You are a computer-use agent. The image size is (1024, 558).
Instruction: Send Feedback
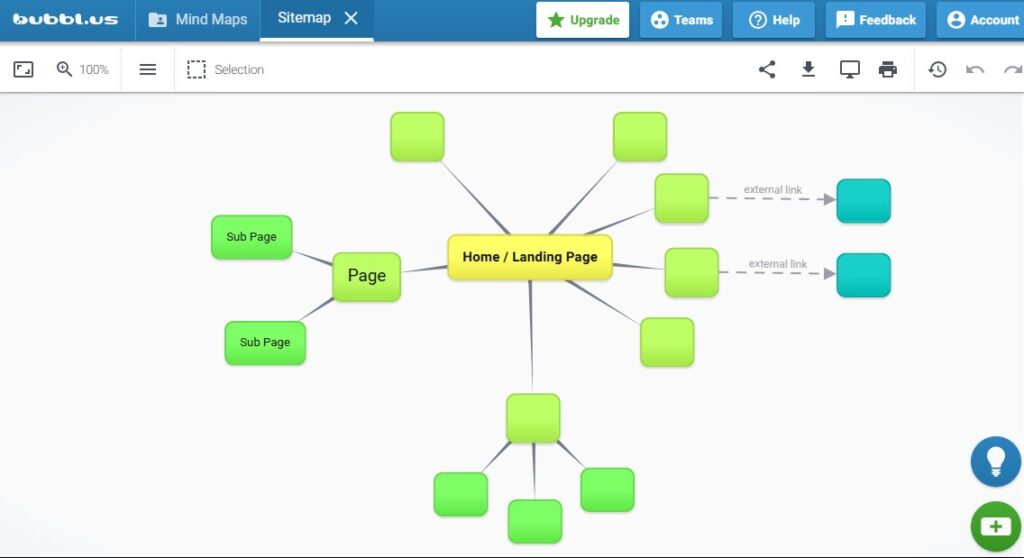coord(876,20)
